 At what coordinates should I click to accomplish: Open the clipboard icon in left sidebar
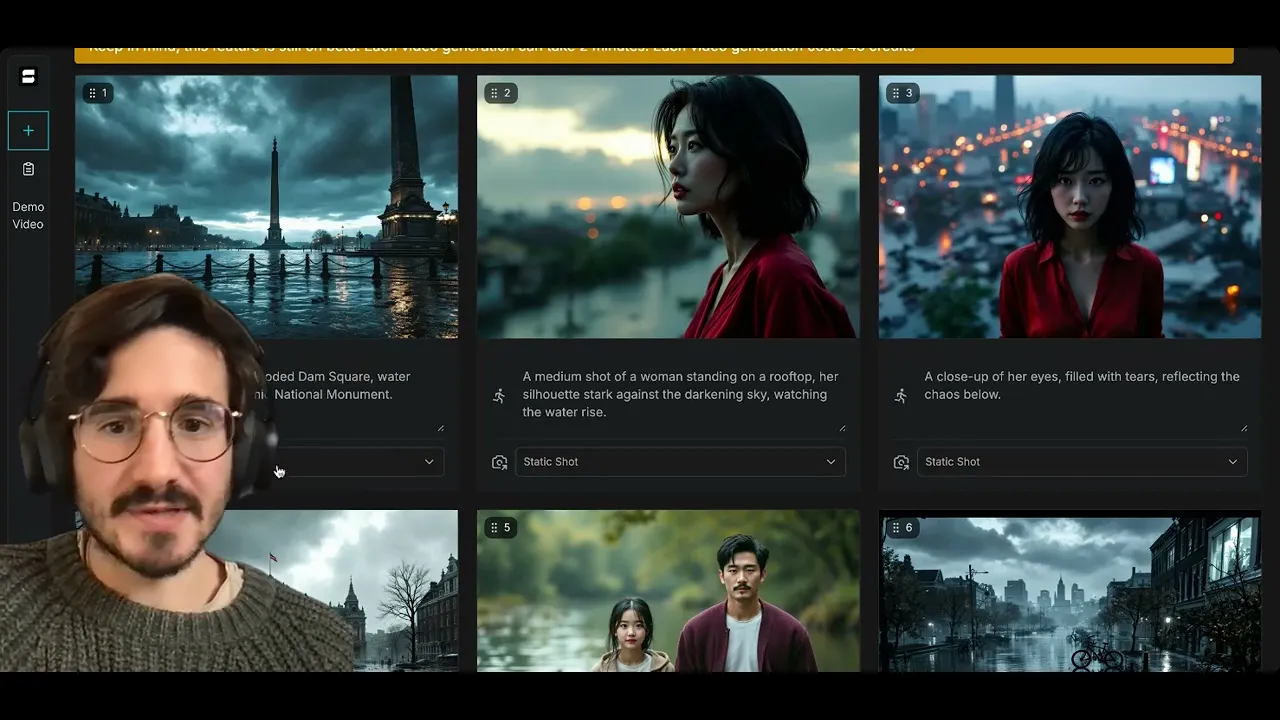[x=28, y=169]
